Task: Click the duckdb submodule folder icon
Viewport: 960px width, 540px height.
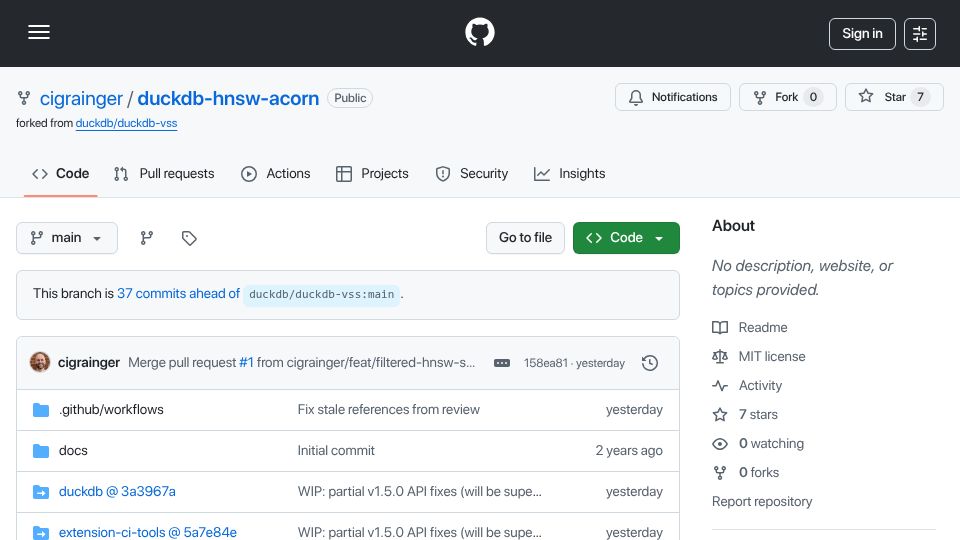Action: 40,492
